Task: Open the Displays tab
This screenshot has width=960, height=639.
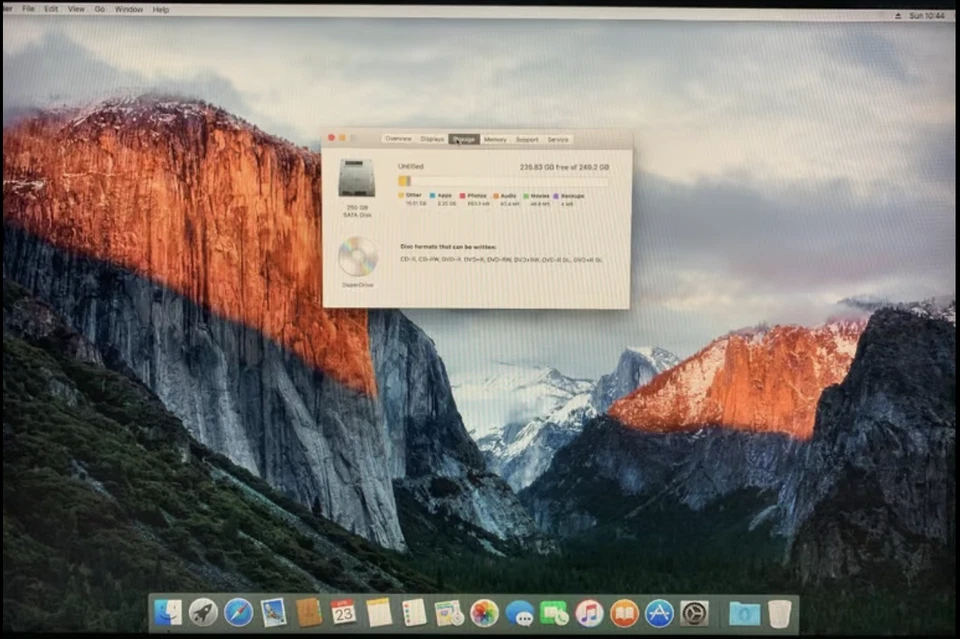Action: [432, 139]
